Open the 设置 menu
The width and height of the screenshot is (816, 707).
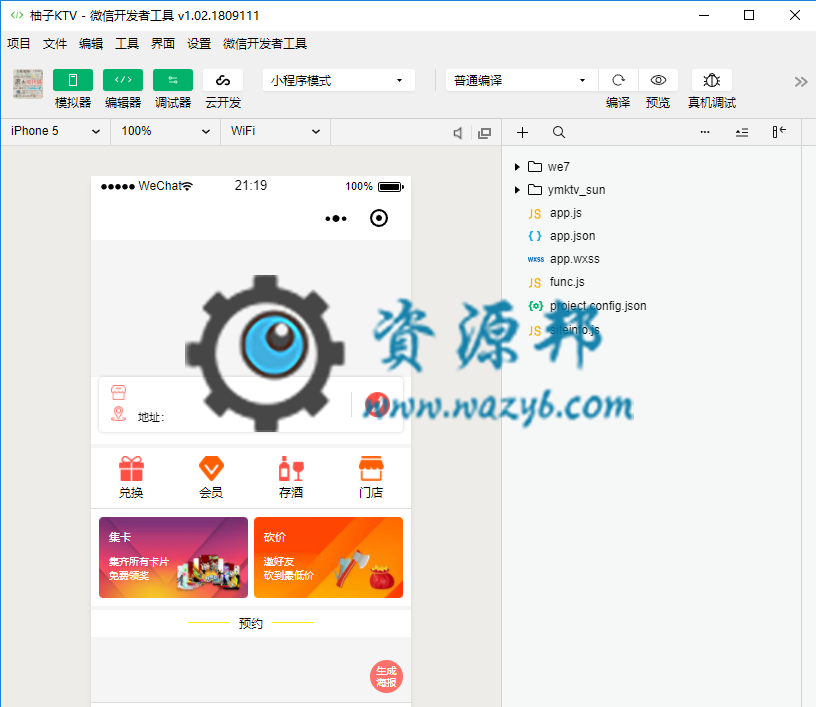[x=199, y=44]
